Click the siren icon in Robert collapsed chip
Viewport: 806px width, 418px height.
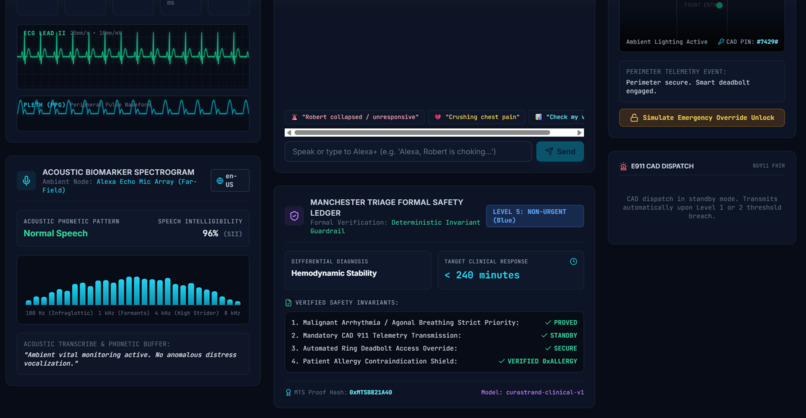[x=295, y=117]
